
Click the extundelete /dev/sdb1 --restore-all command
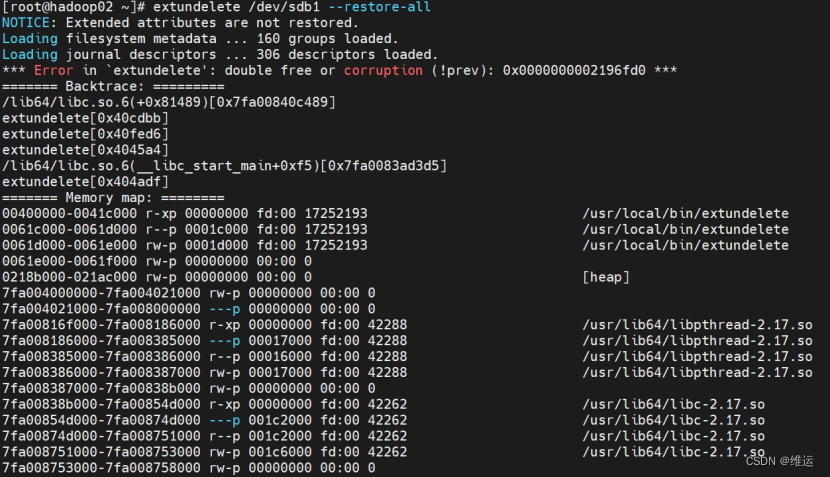coord(292,7)
